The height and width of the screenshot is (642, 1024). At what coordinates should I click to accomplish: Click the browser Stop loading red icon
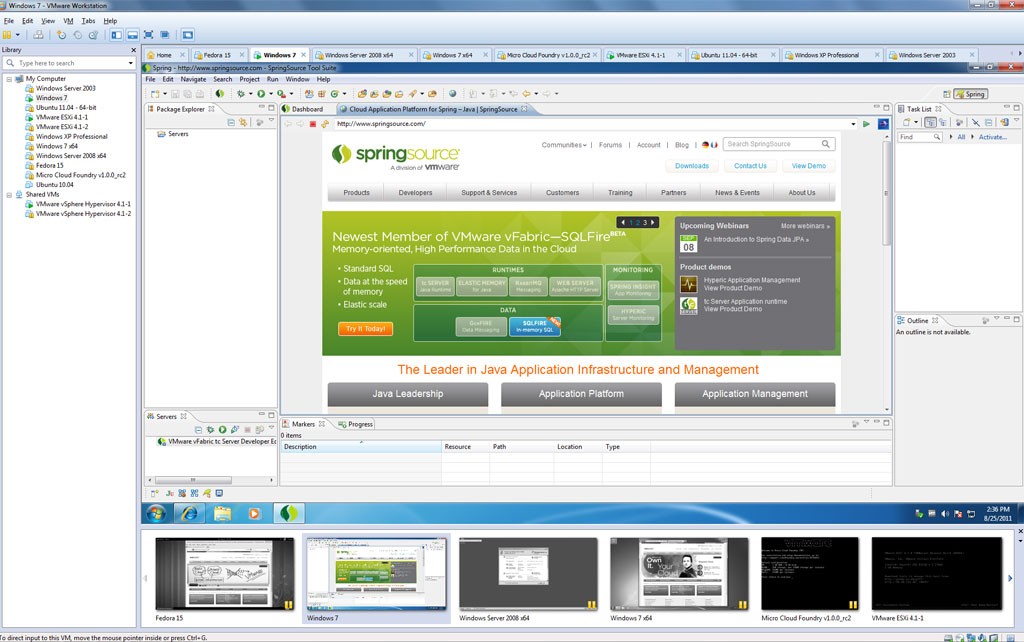(313, 124)
